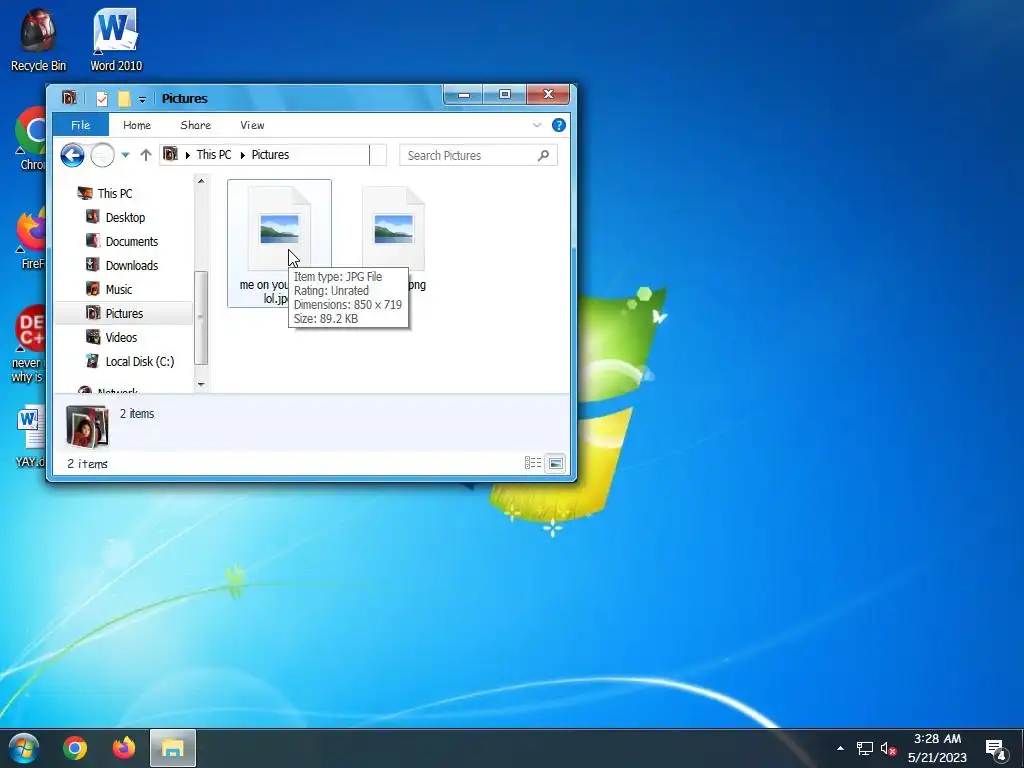Select This PC in navigation pane
This screenshot has width=1024, height=768.
(x=114, y=193)
